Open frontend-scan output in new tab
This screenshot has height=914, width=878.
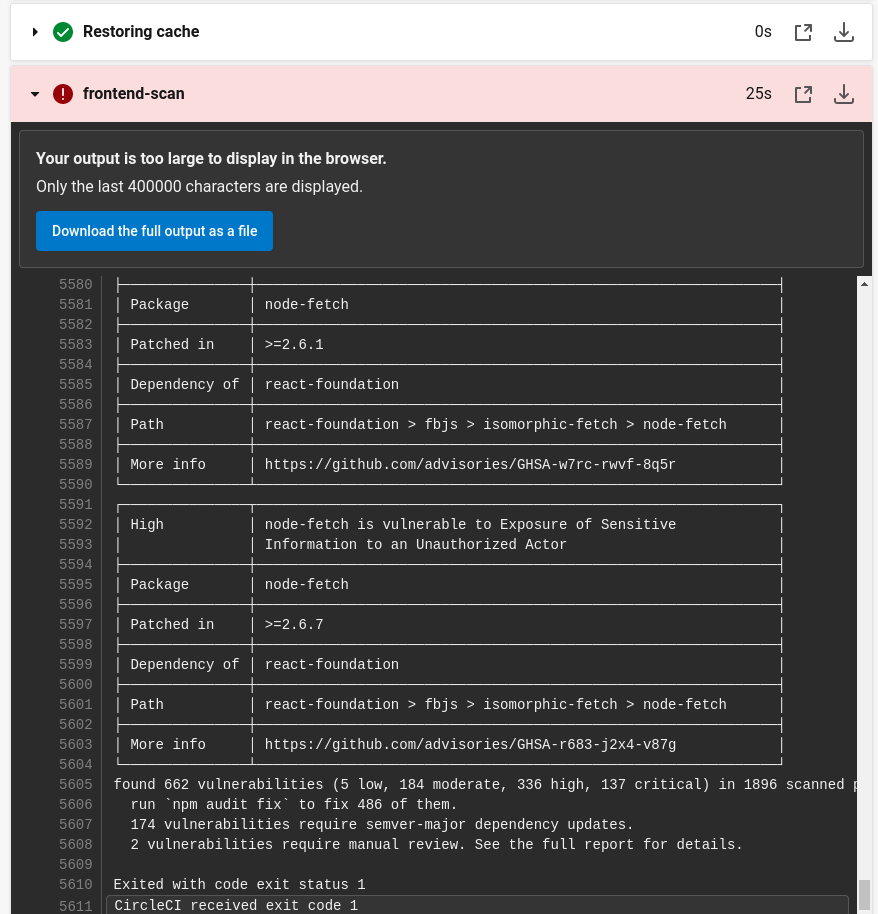[x=803, y=94]
